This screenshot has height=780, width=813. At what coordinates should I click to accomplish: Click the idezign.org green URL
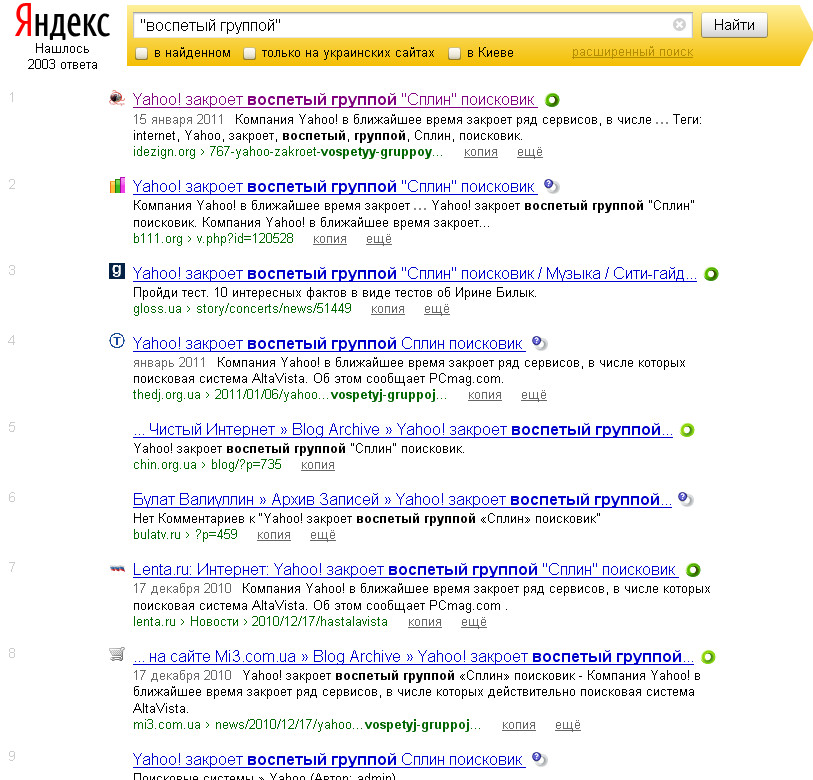(288, 152)
